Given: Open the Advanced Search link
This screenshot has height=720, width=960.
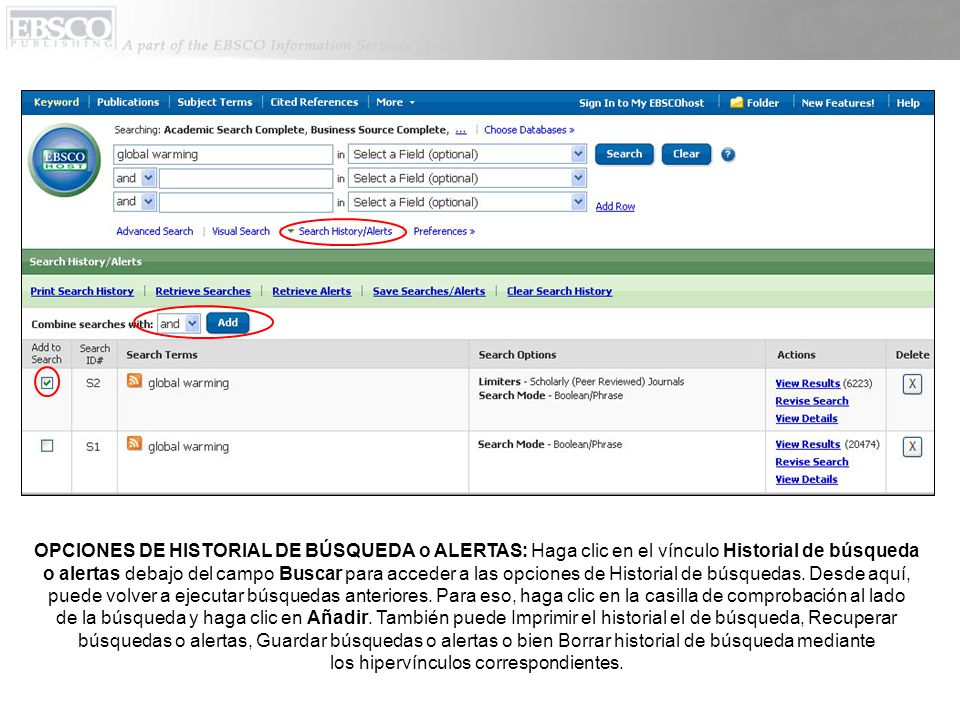Looking at the screenshot, I should [155, 231].
